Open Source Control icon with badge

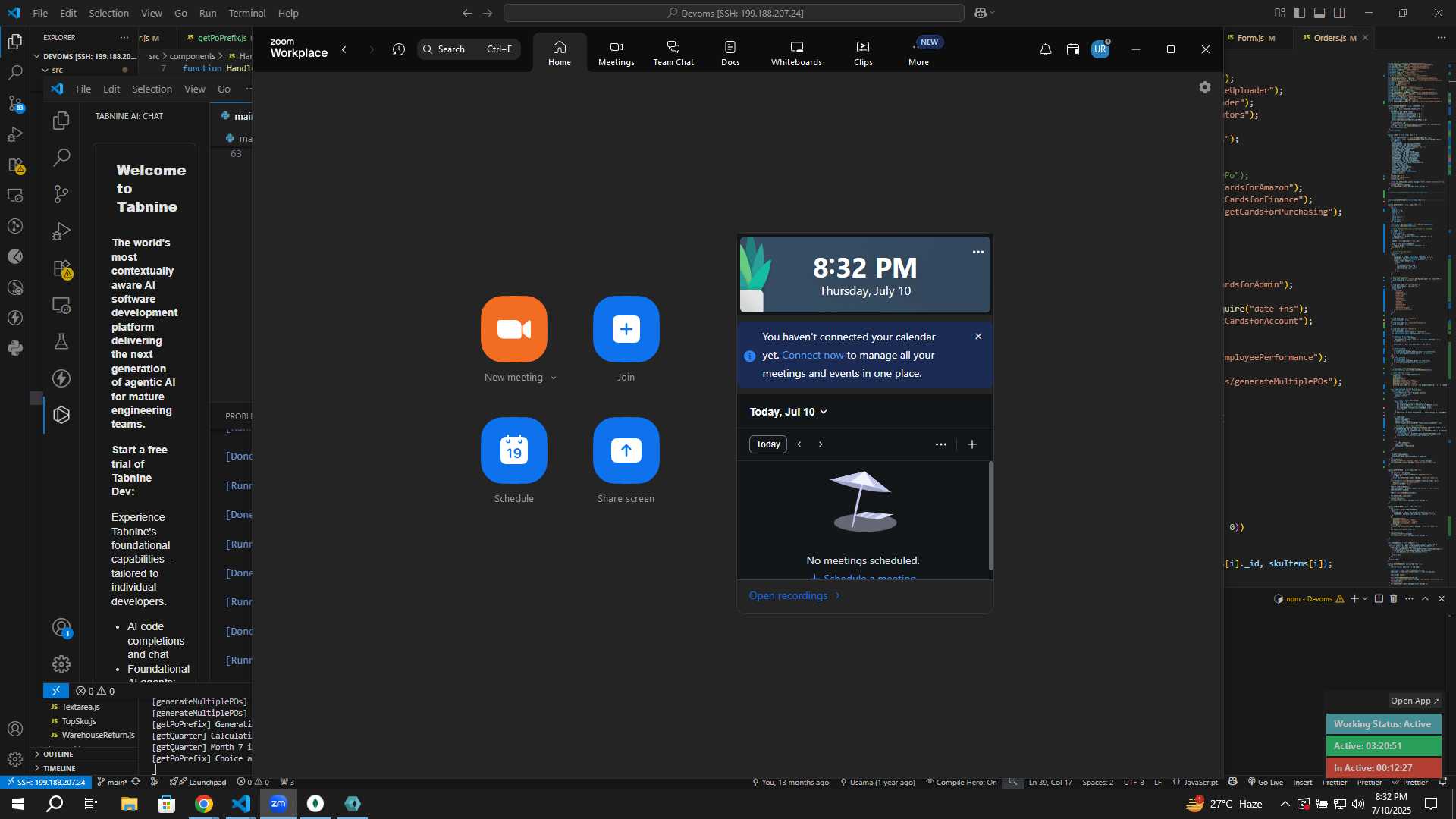(14, 103)
